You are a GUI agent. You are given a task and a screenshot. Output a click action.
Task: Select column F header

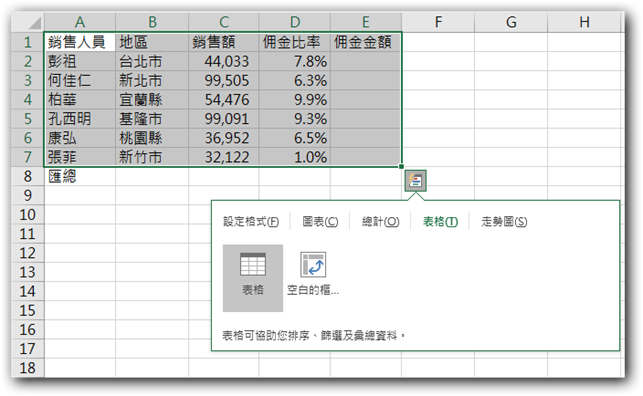438,22
